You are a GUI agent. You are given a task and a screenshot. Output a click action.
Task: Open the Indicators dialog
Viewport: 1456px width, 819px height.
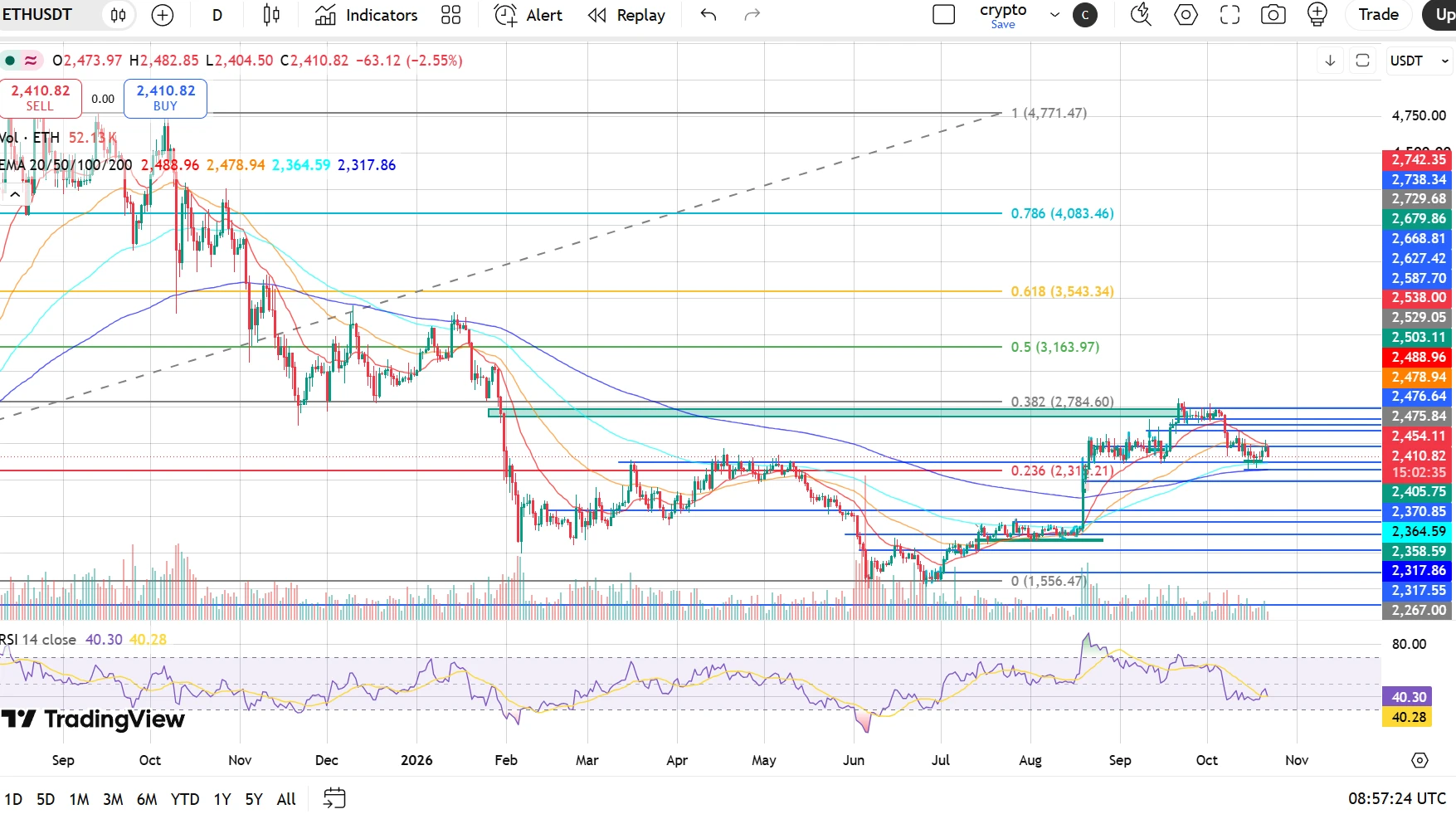pos(367,15)
